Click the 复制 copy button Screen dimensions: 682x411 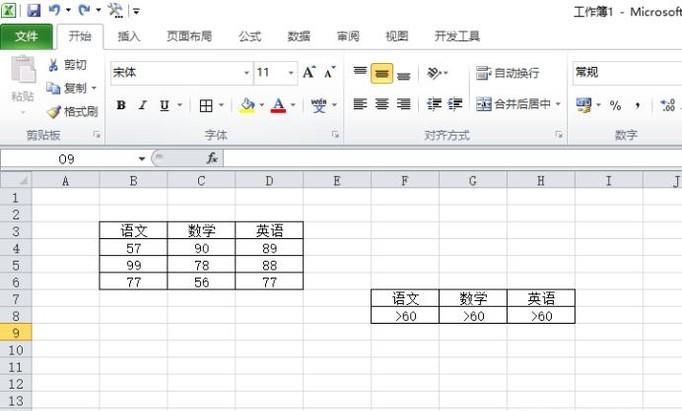[x=67, y=88]
